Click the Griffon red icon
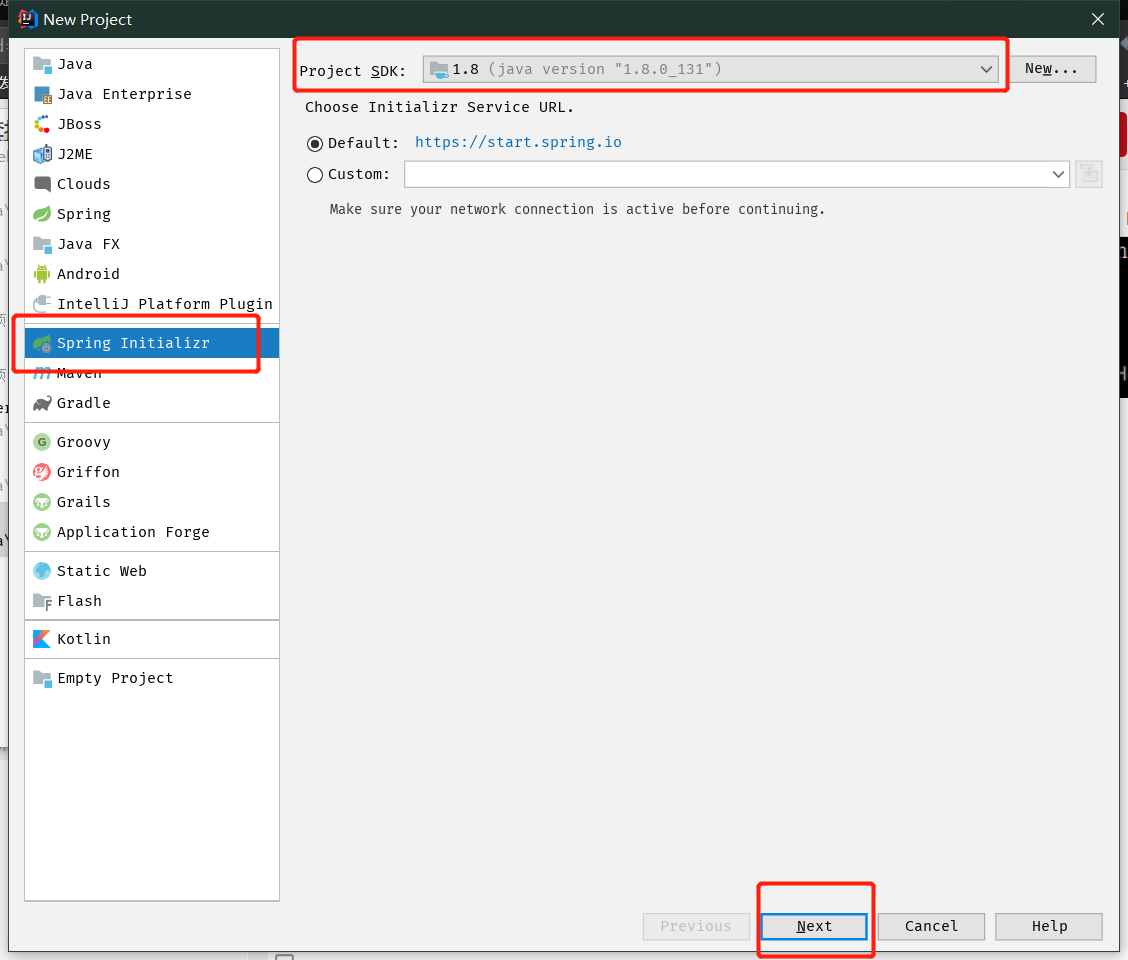Screen dimensions: 1128x960 (x=42, y=472)
